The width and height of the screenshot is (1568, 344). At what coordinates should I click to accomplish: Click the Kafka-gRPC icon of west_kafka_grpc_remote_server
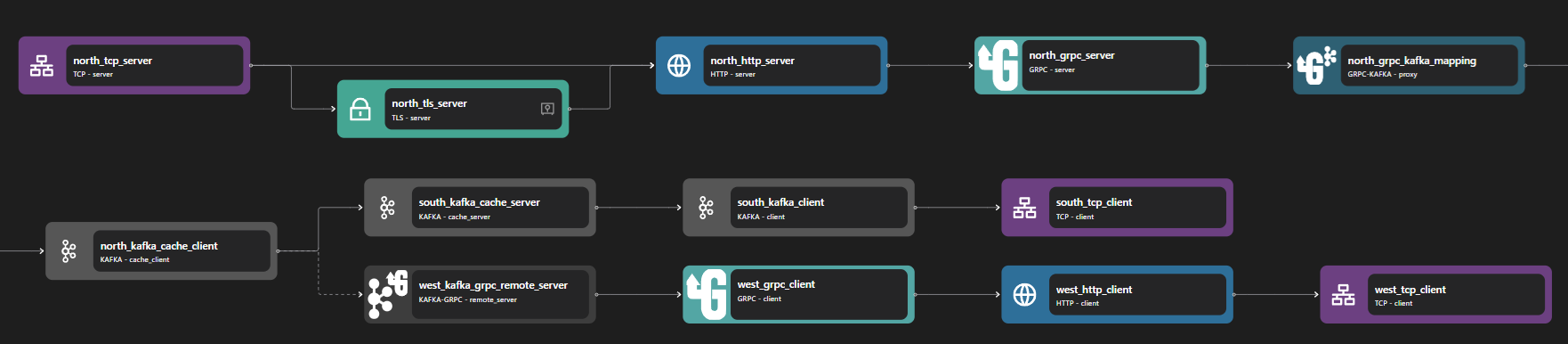pos(388,294)
